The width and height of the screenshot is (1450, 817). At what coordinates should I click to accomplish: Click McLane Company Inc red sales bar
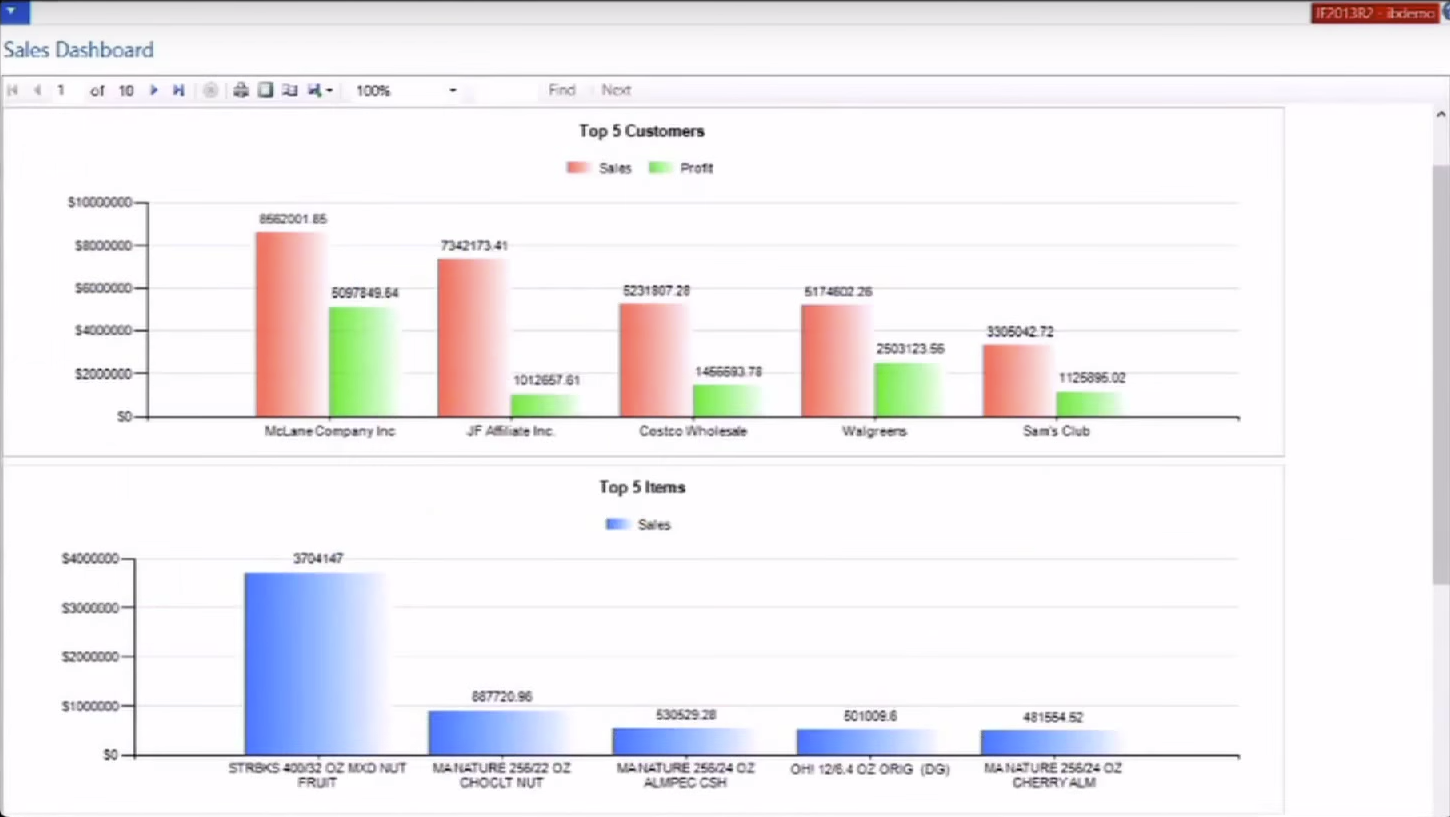tap(291, 324)
